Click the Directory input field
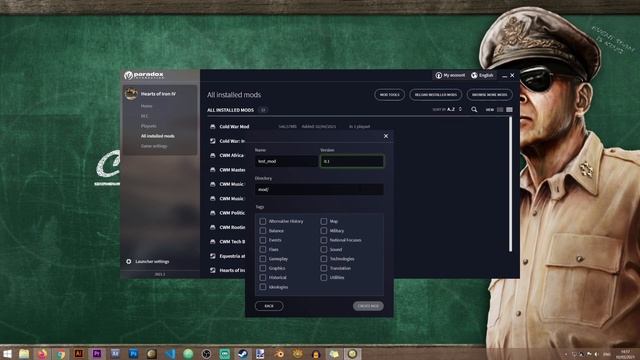640x360 pixels. pyautogui.click(x=319, y=189)
